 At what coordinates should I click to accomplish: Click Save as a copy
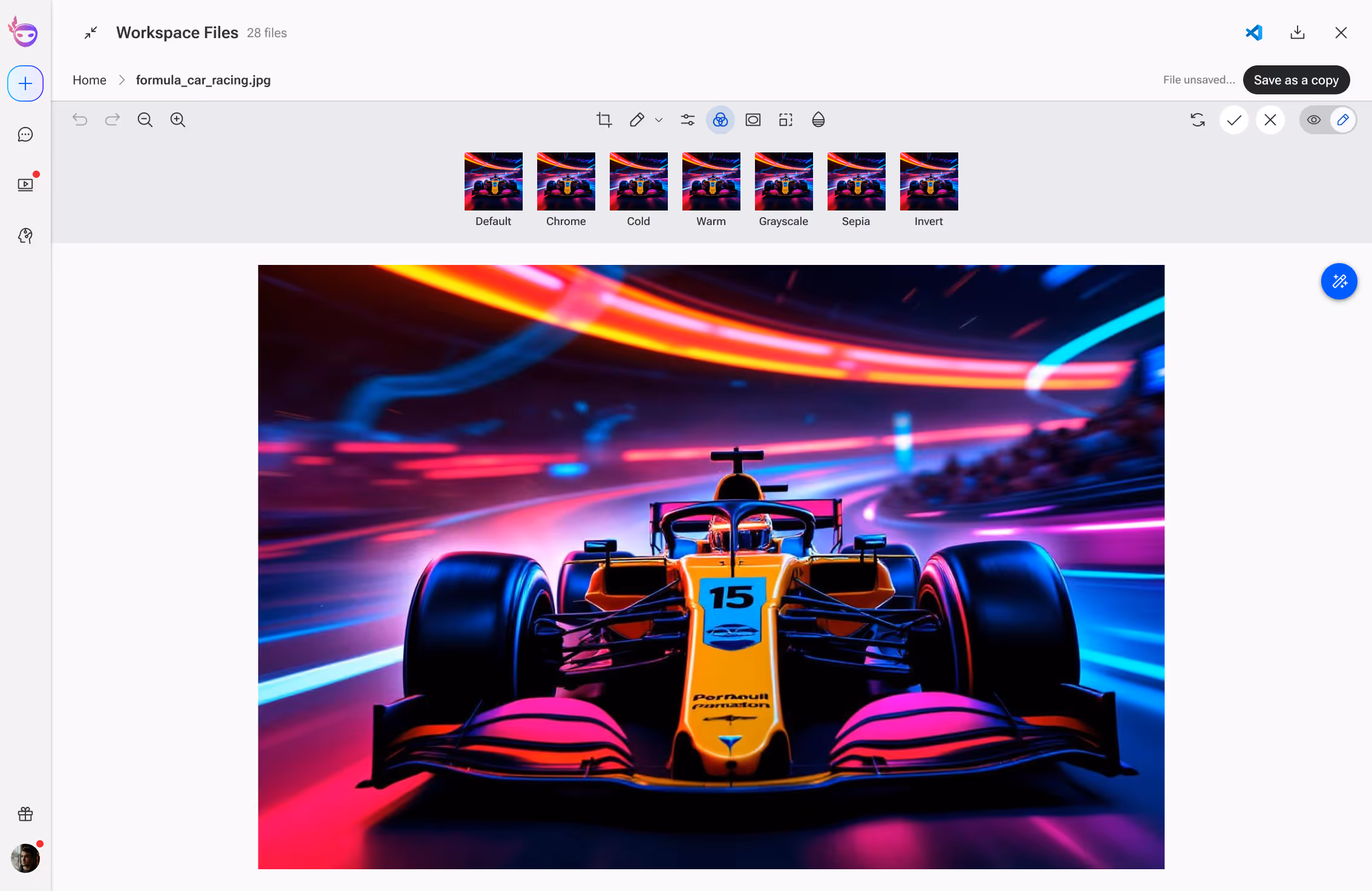click(1296, 80)
